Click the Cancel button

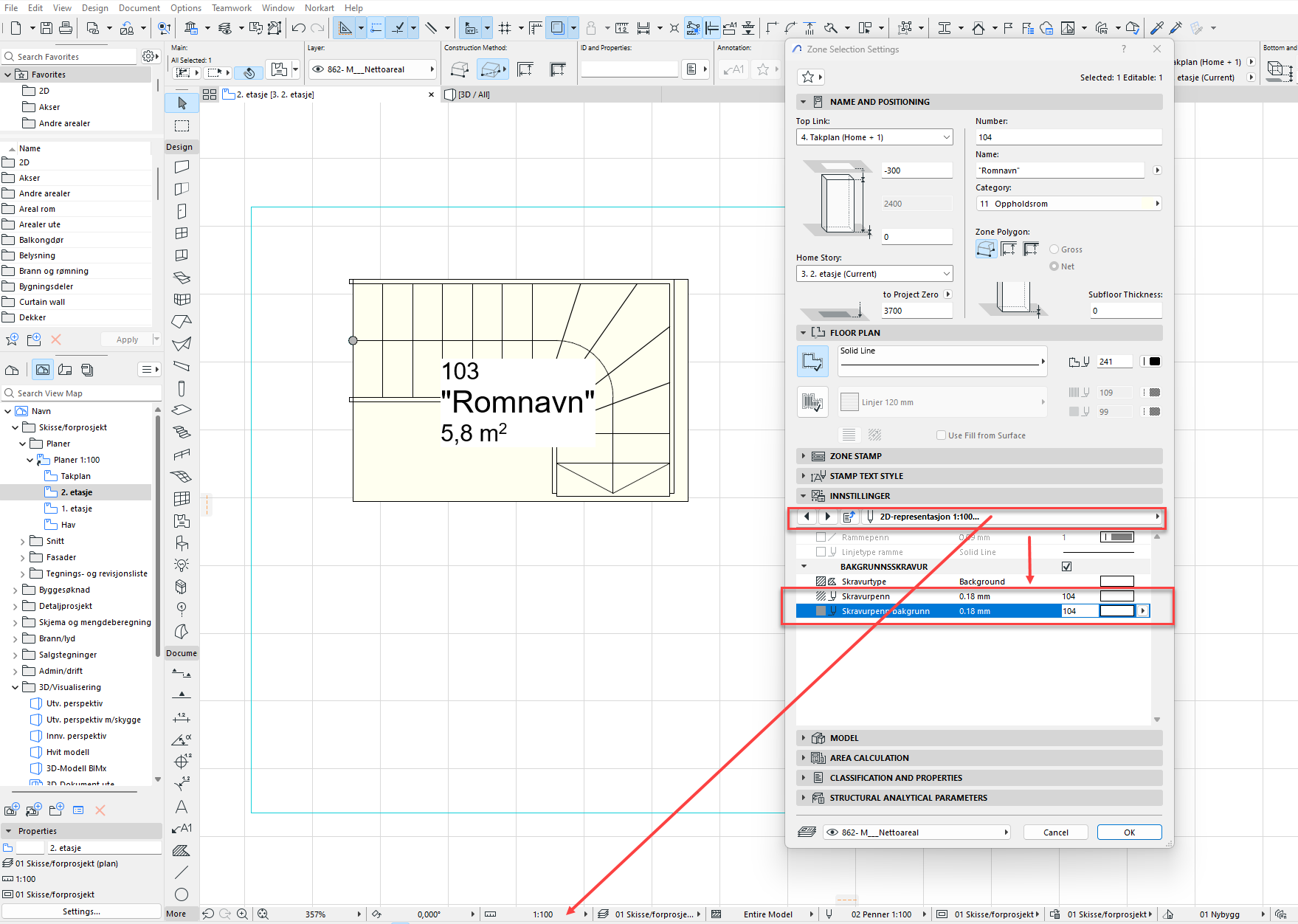point(1055,832)
